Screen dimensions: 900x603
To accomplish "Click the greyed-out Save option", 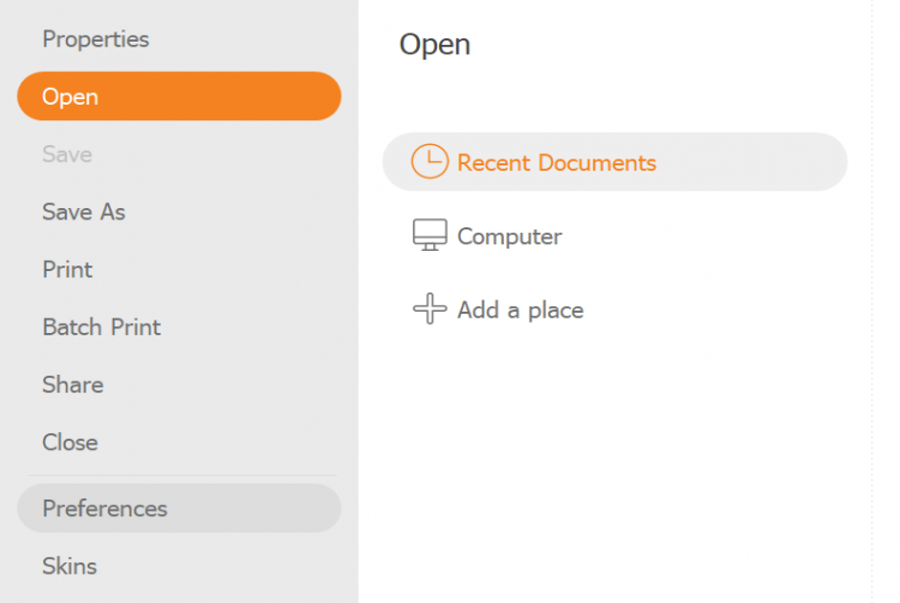I will click(67, 154).
